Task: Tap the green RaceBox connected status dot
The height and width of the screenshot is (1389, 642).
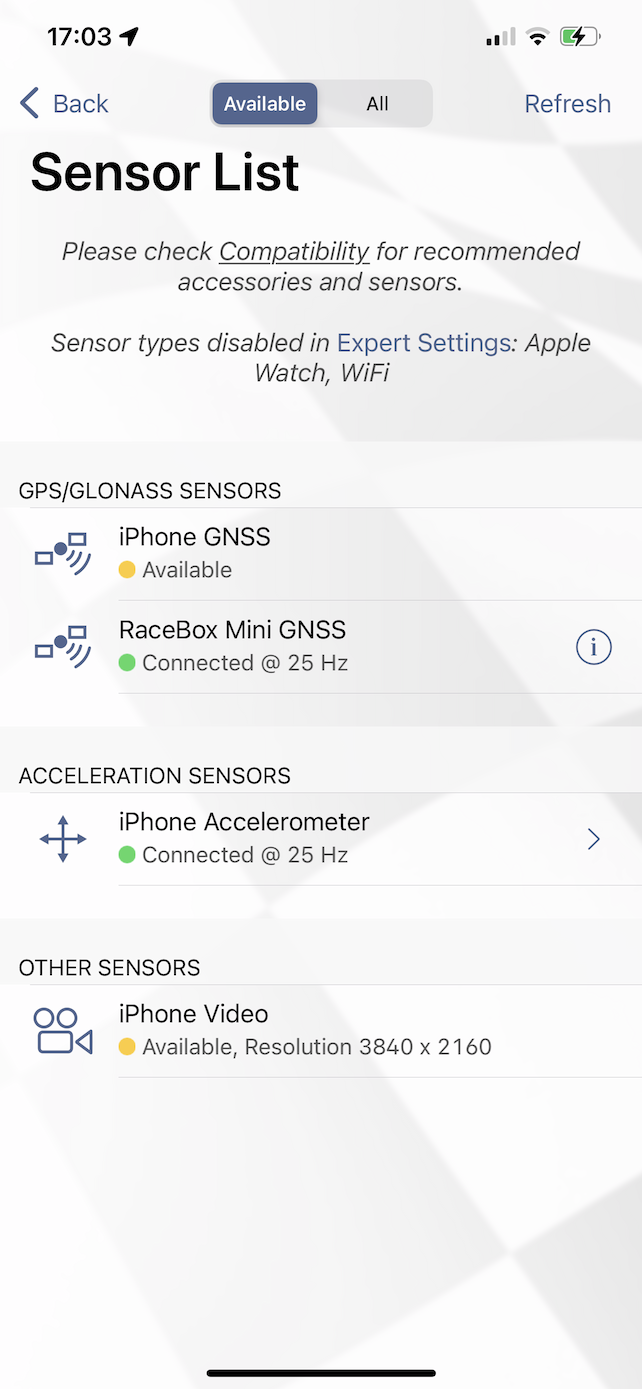Action: coord(127,663)
